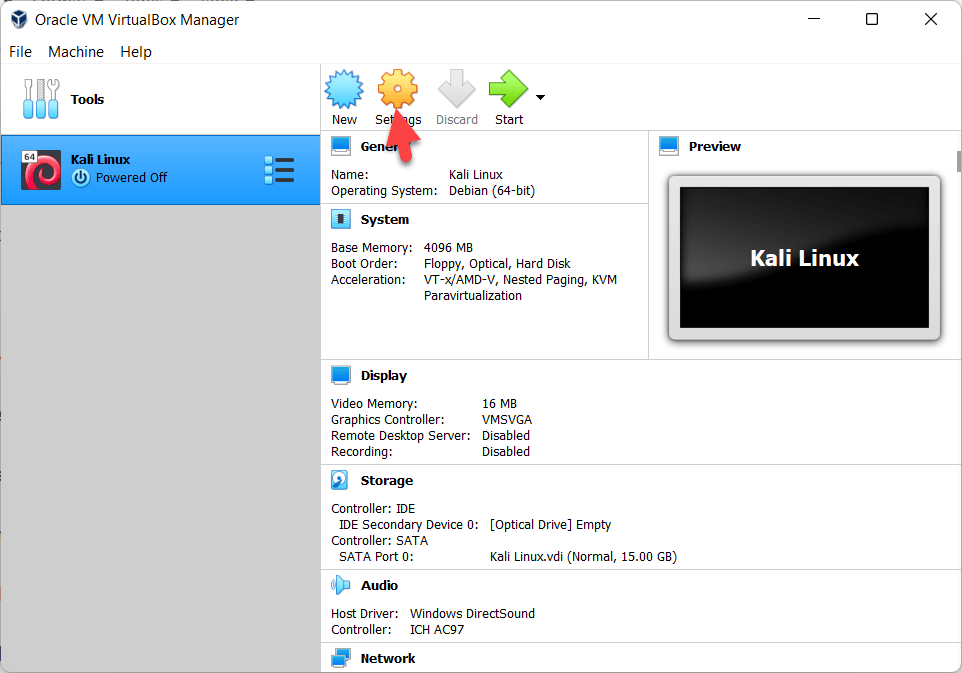Click the Kali Linux preview thumbnail

click(804, 258)
